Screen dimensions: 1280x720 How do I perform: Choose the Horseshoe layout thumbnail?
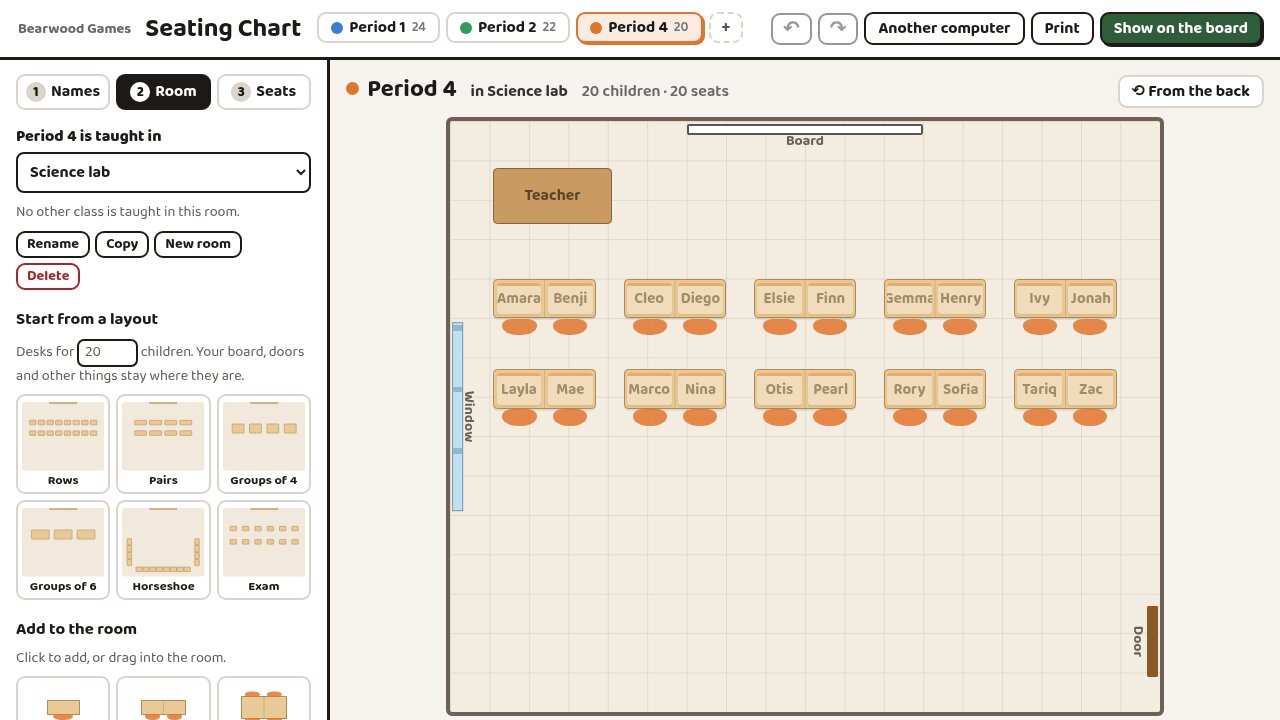coord(163,550)
